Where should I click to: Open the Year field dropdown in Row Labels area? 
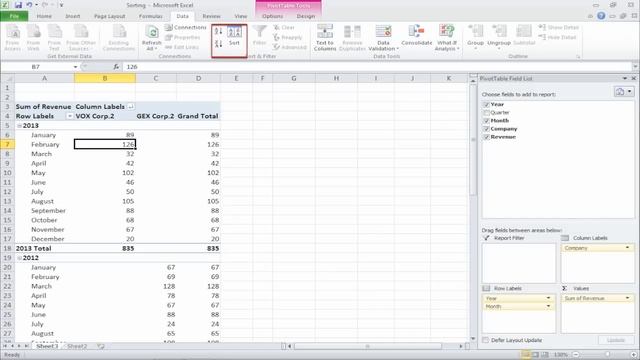coord(548,298)
